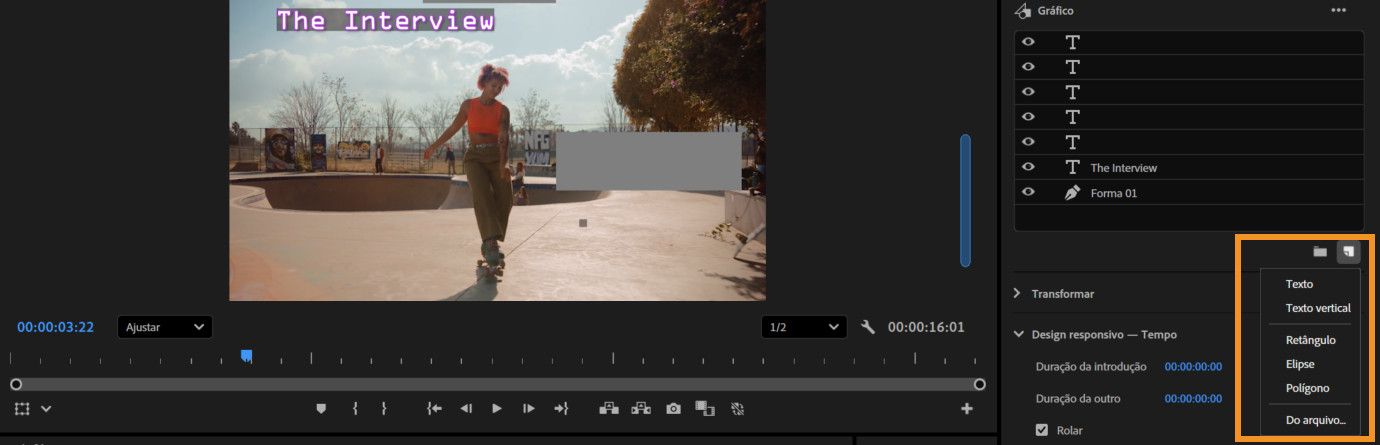
Task: Open the Ajustar zoom dropdown
Action: 165,327
